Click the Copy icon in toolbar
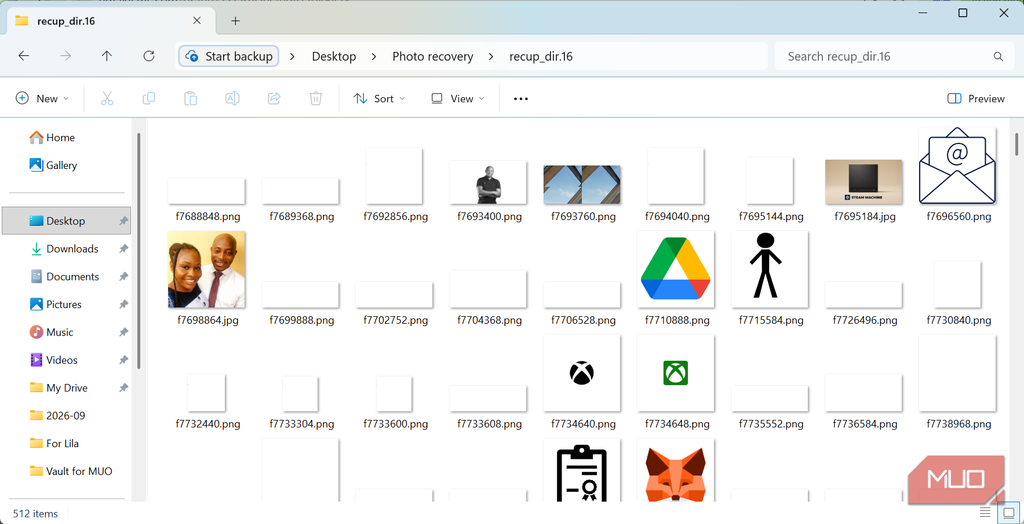The height and width of the screenshot is (524, 1024). [149, 99]
